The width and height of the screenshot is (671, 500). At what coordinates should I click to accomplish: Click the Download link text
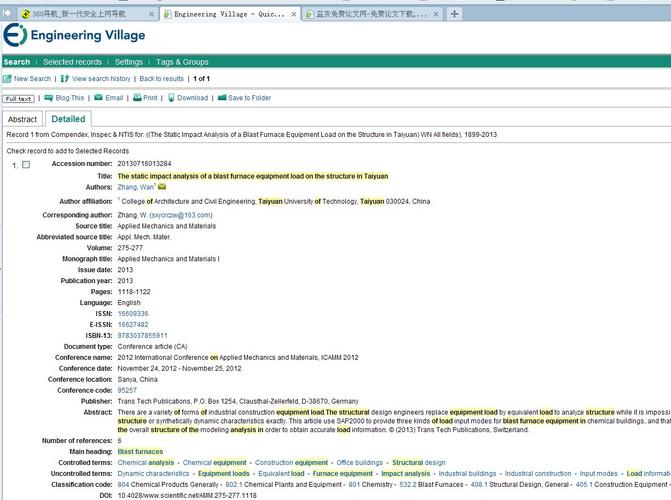(193, 98)
